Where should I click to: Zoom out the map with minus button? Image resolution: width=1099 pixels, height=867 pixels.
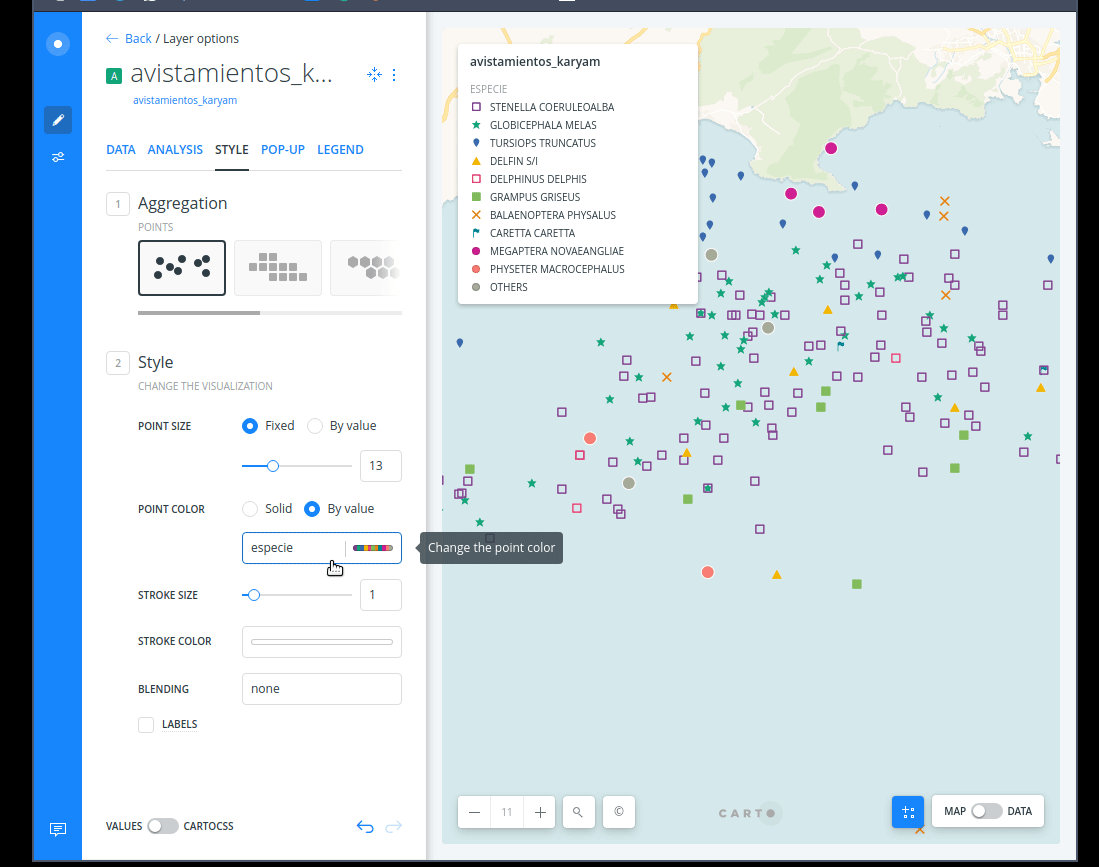pyautogui.click(x=475, y=812)
